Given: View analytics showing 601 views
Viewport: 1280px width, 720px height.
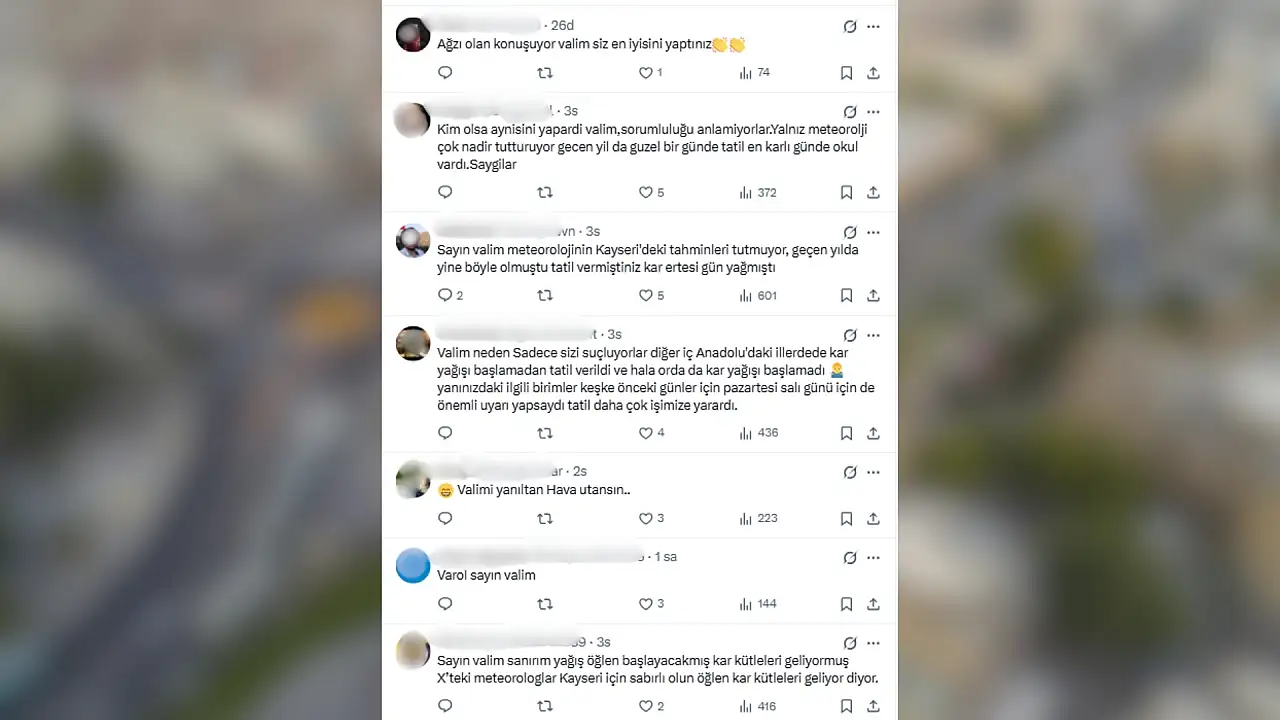Looking at the screenshot, I should [757, 295].
